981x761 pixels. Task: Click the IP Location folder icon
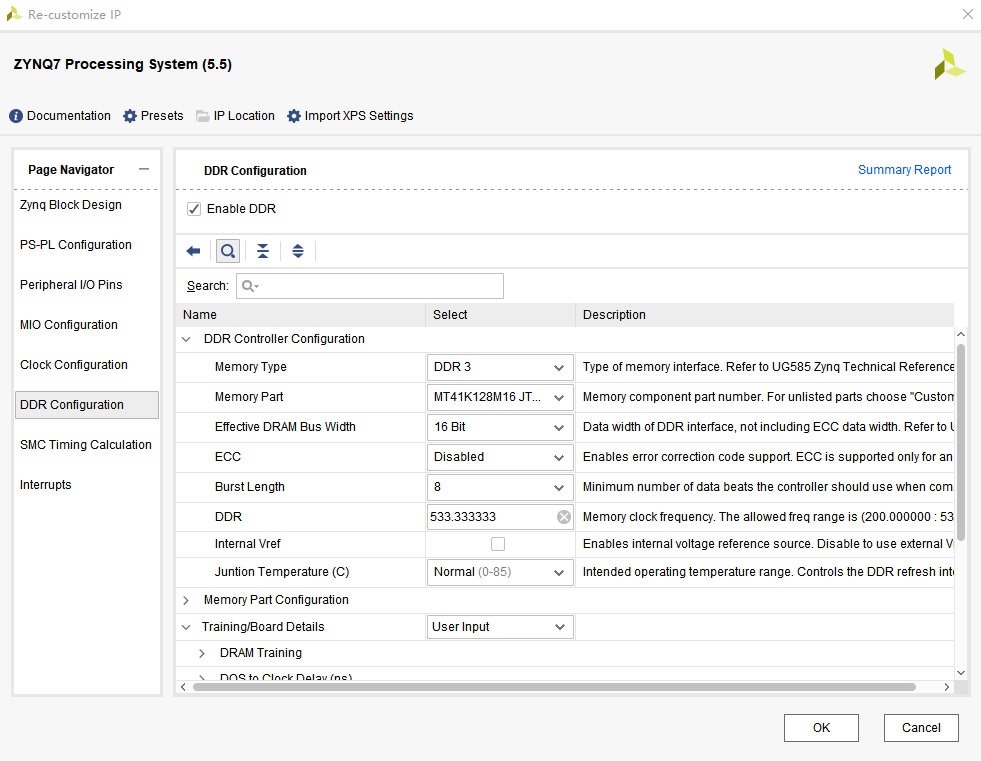coord(203,116)
